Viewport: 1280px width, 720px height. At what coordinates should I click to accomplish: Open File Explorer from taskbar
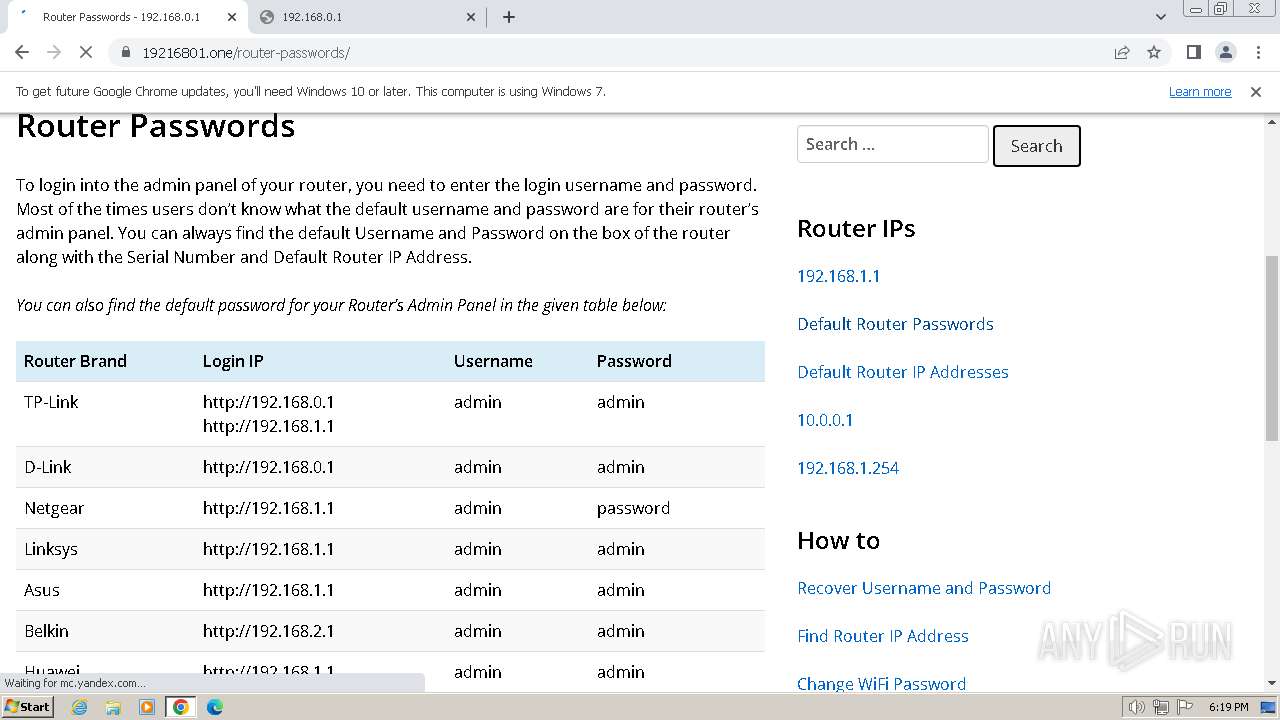coord(113,707)
